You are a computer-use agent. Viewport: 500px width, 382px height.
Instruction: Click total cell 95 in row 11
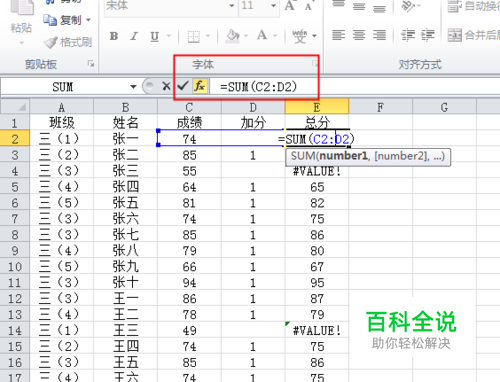coord(317,283)
